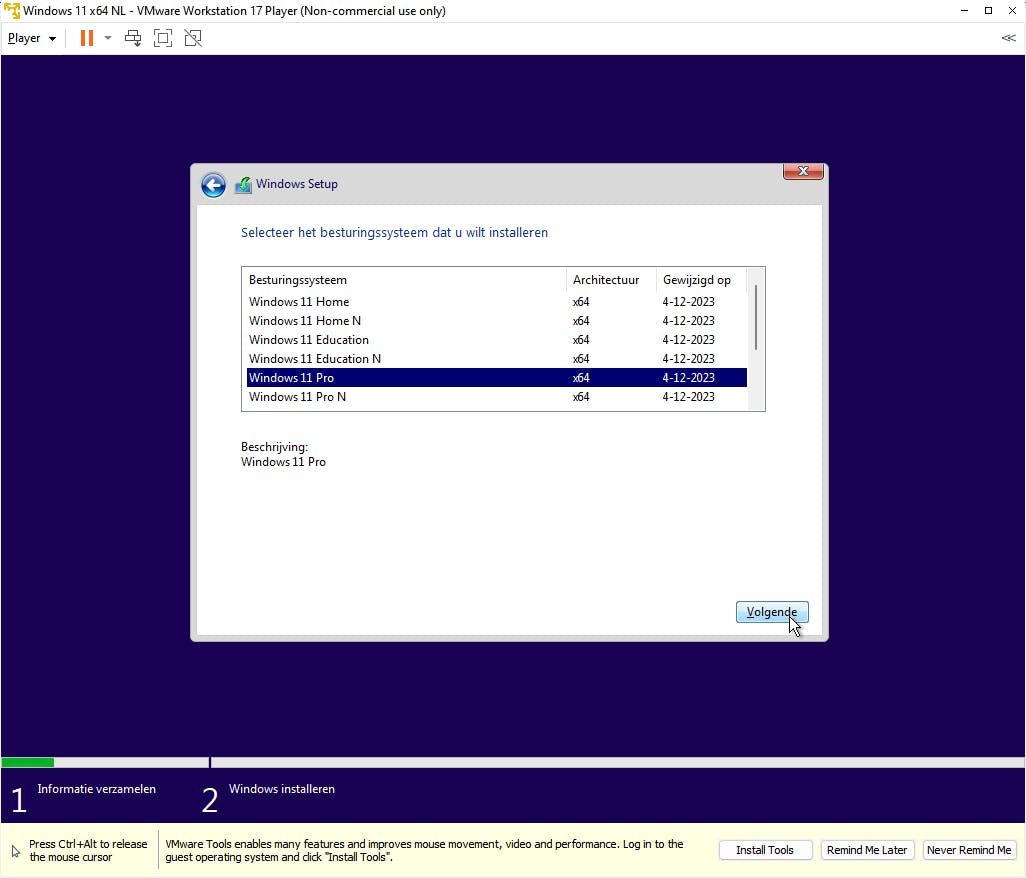1026x878 pixels.
Task: Click the Volgende button
Action: (772, 612)
